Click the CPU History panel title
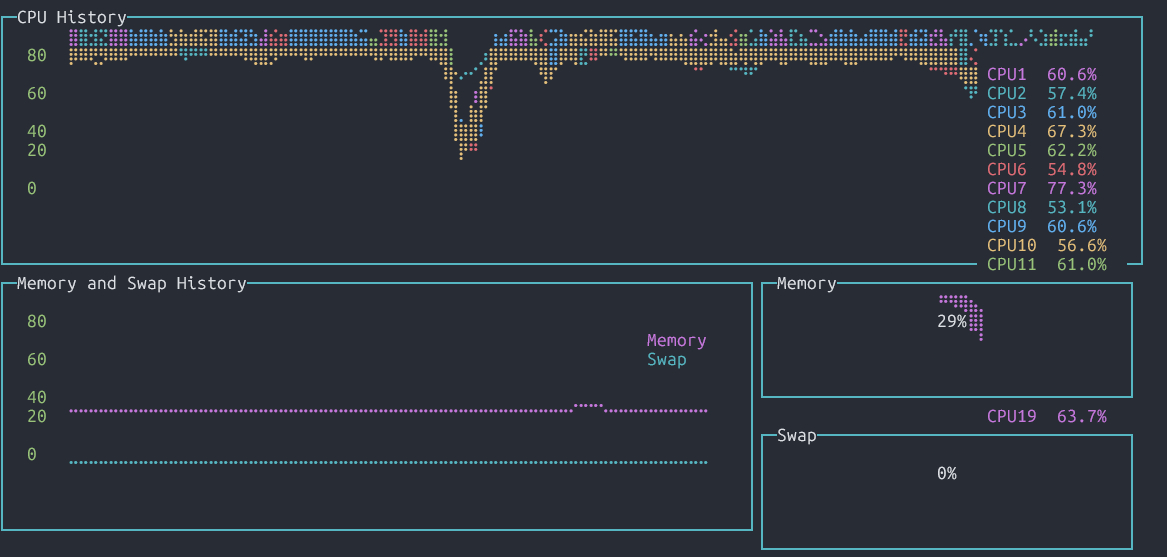Screen dimensions: 1167x557 tap(72, 17)
